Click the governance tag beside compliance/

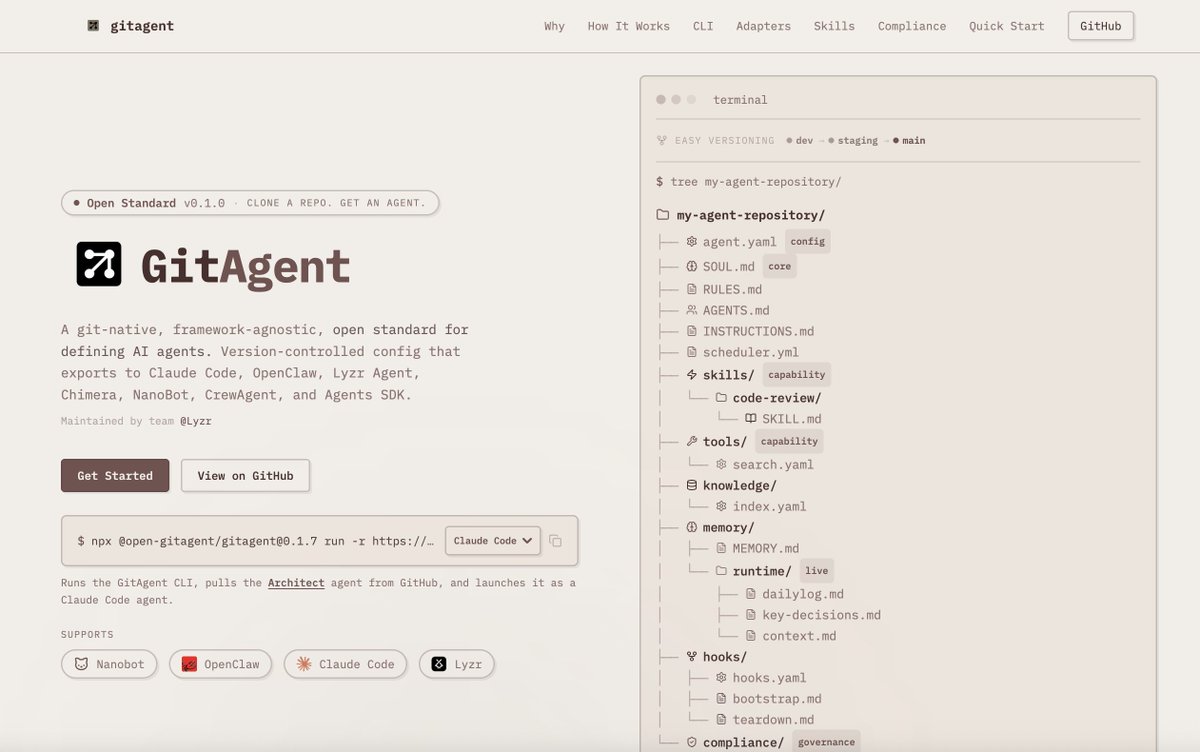pyautogui.click(x=826, y=743)
